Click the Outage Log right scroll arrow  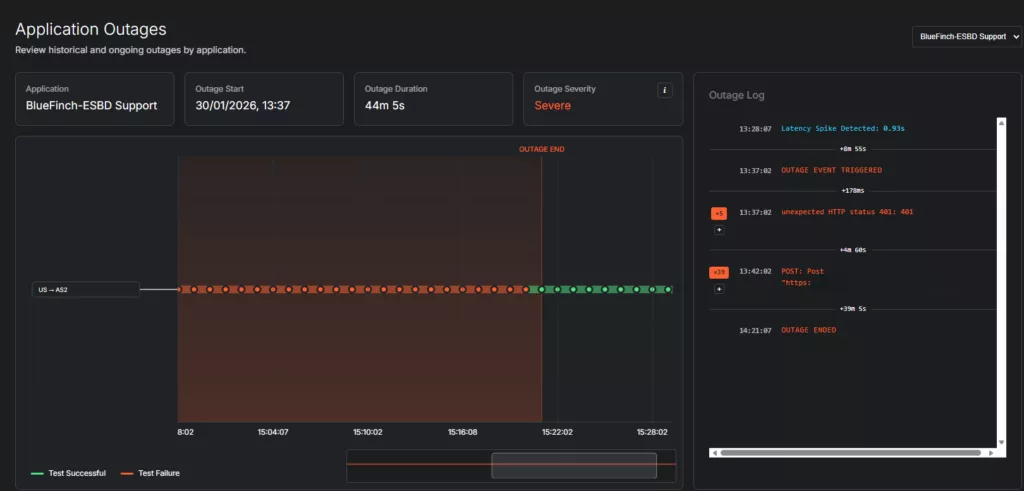pos(991,452)
